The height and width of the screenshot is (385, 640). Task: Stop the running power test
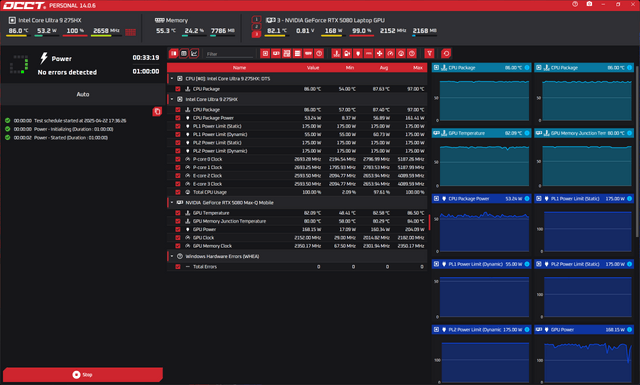point(82,374)
